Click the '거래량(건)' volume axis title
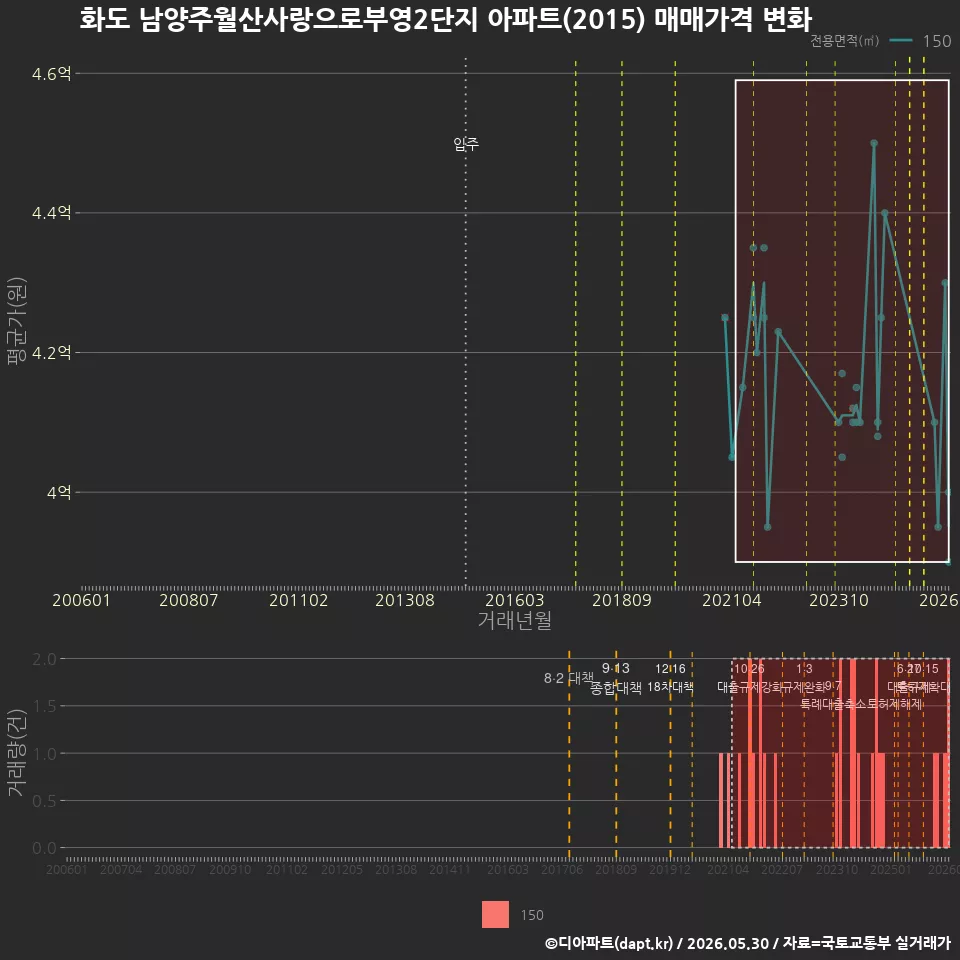960x960 pixels. [17, 752]
